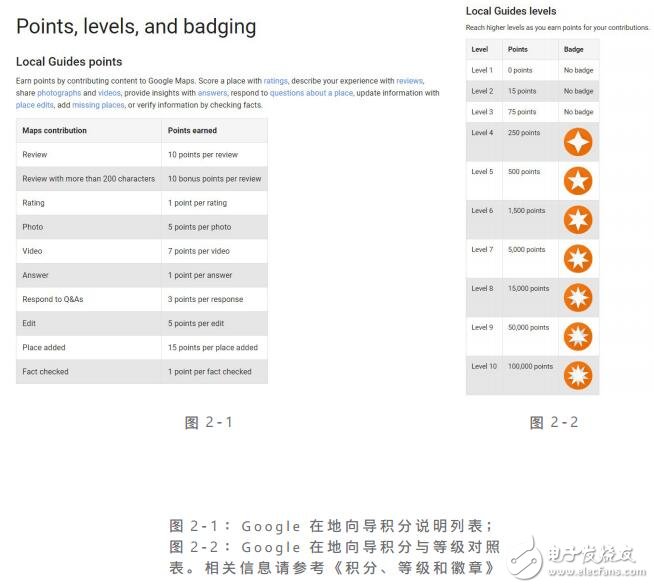Click the Level 7 badge icon
This screenshot has width=654, height=588.
click(578, 259)
